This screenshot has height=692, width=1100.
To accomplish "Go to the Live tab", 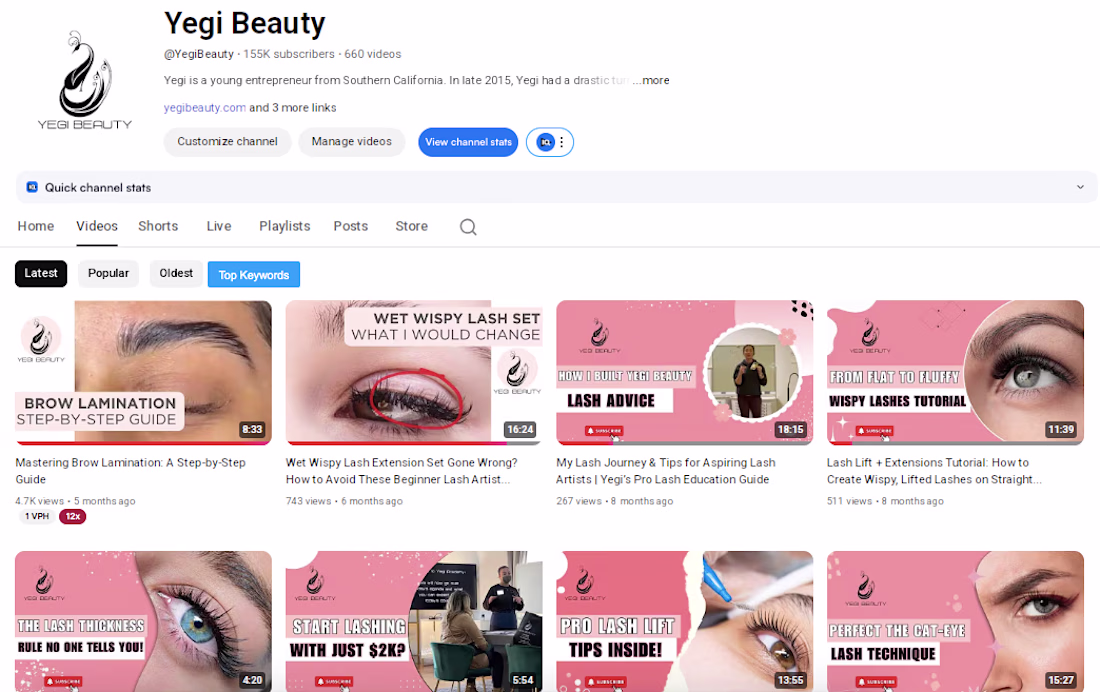I will [219, 226].
